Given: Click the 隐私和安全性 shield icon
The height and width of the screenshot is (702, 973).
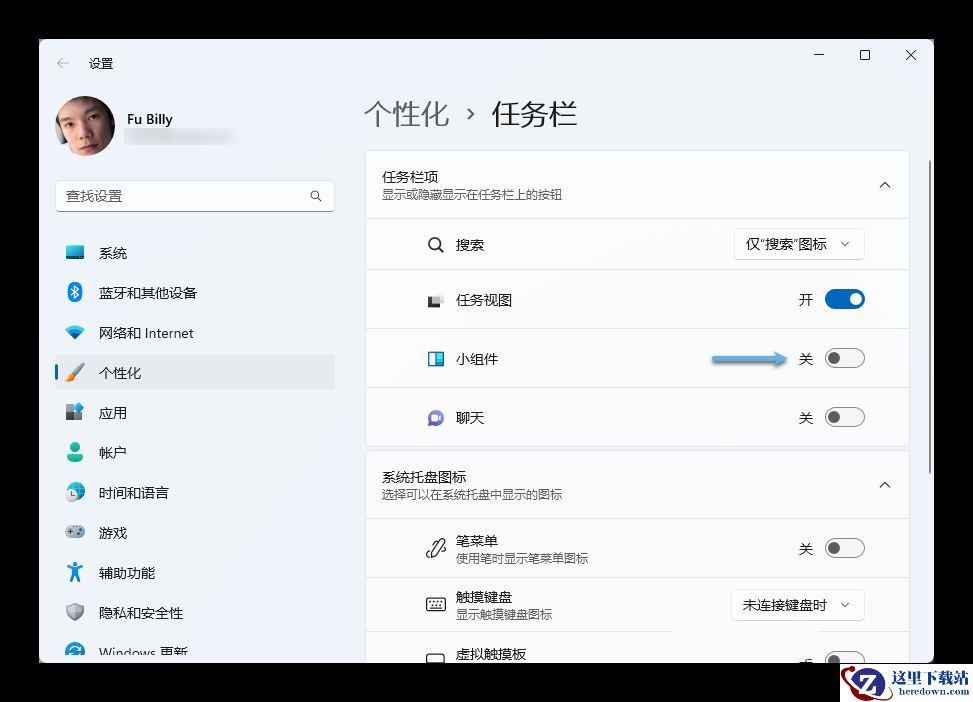Looking at the screenshot, I should 75,612.
